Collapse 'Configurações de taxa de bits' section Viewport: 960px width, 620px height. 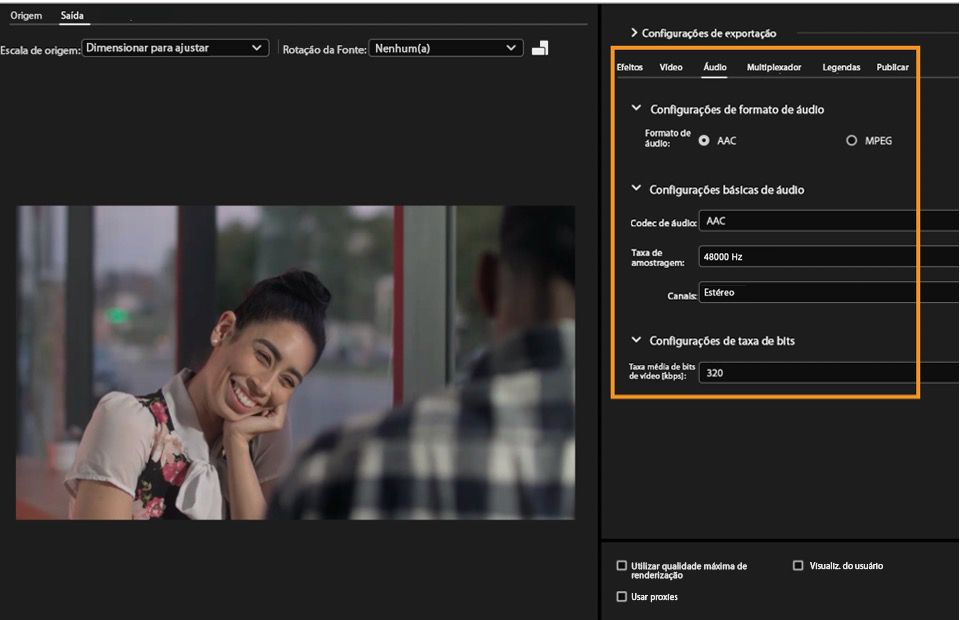click(634, 340)
